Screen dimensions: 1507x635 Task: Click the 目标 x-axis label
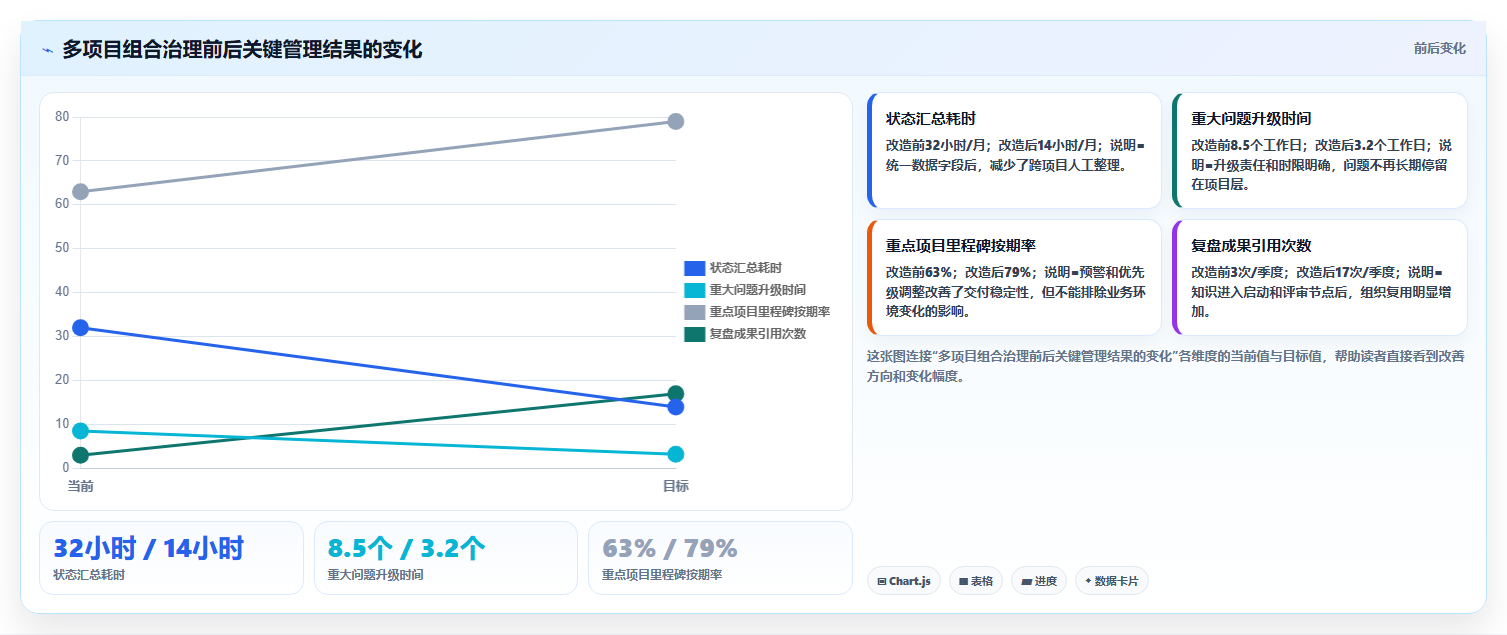coord(675,486)
